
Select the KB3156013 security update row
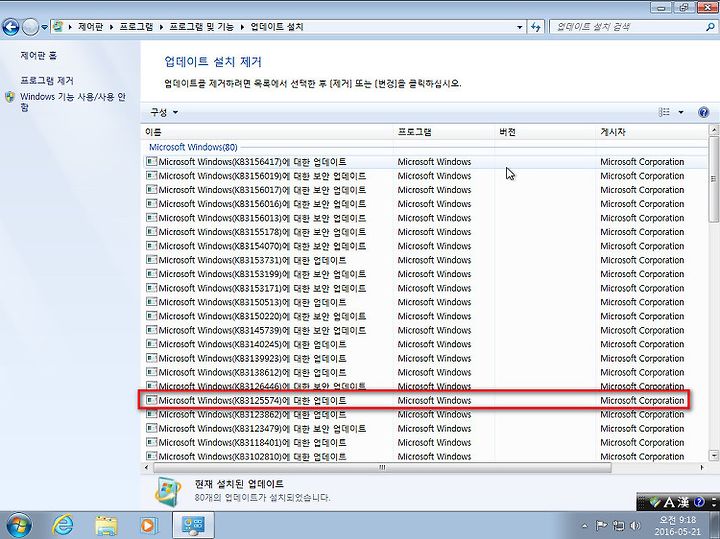point(425,218)
